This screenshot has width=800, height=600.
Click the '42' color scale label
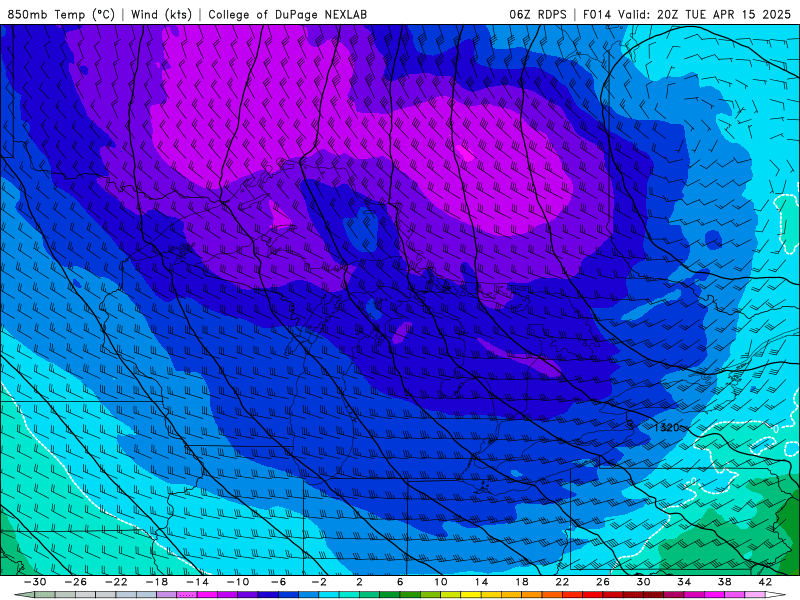[x=765, y=582]
